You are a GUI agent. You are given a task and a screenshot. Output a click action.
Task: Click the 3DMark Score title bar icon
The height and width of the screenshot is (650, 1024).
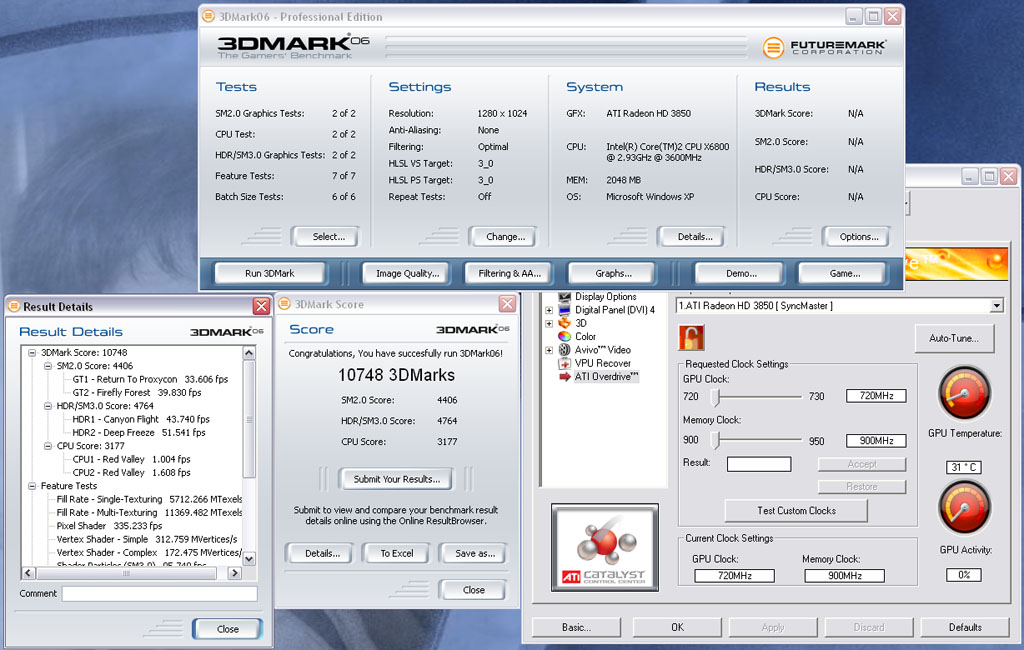tap(284, 304)
